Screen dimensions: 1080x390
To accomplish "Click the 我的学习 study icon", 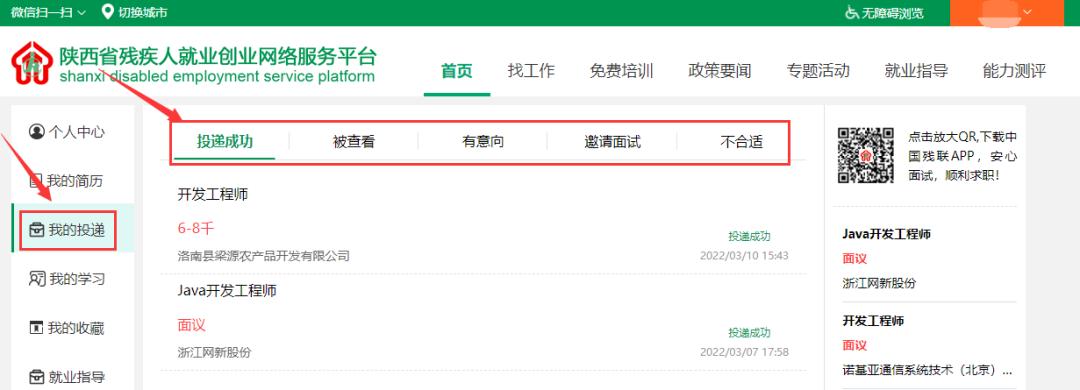I will [x=37, y=279].
